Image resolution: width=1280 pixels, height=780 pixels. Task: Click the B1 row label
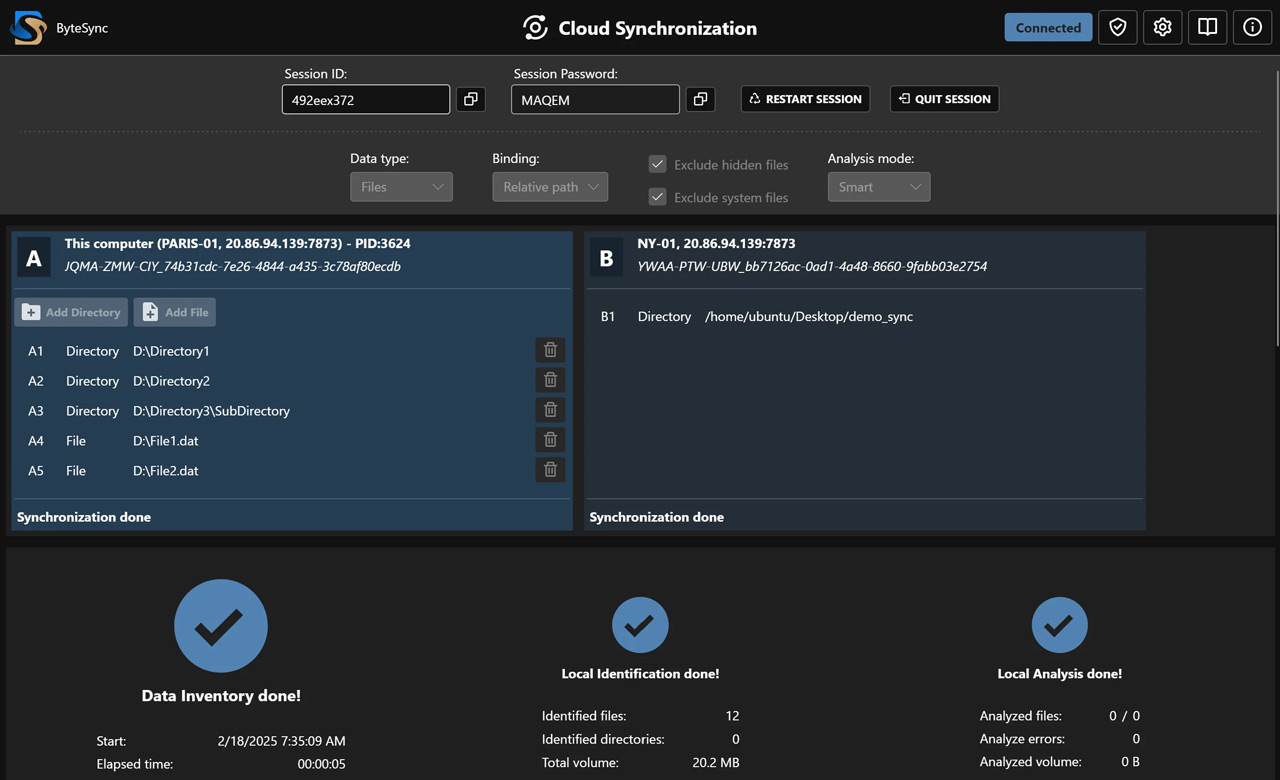pyautogui.click(x=608, y=317)
